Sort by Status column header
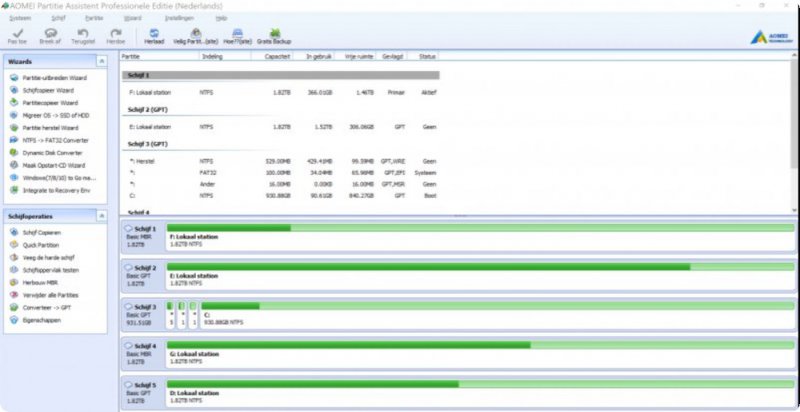The image size is (800, 412). point(423,56)
